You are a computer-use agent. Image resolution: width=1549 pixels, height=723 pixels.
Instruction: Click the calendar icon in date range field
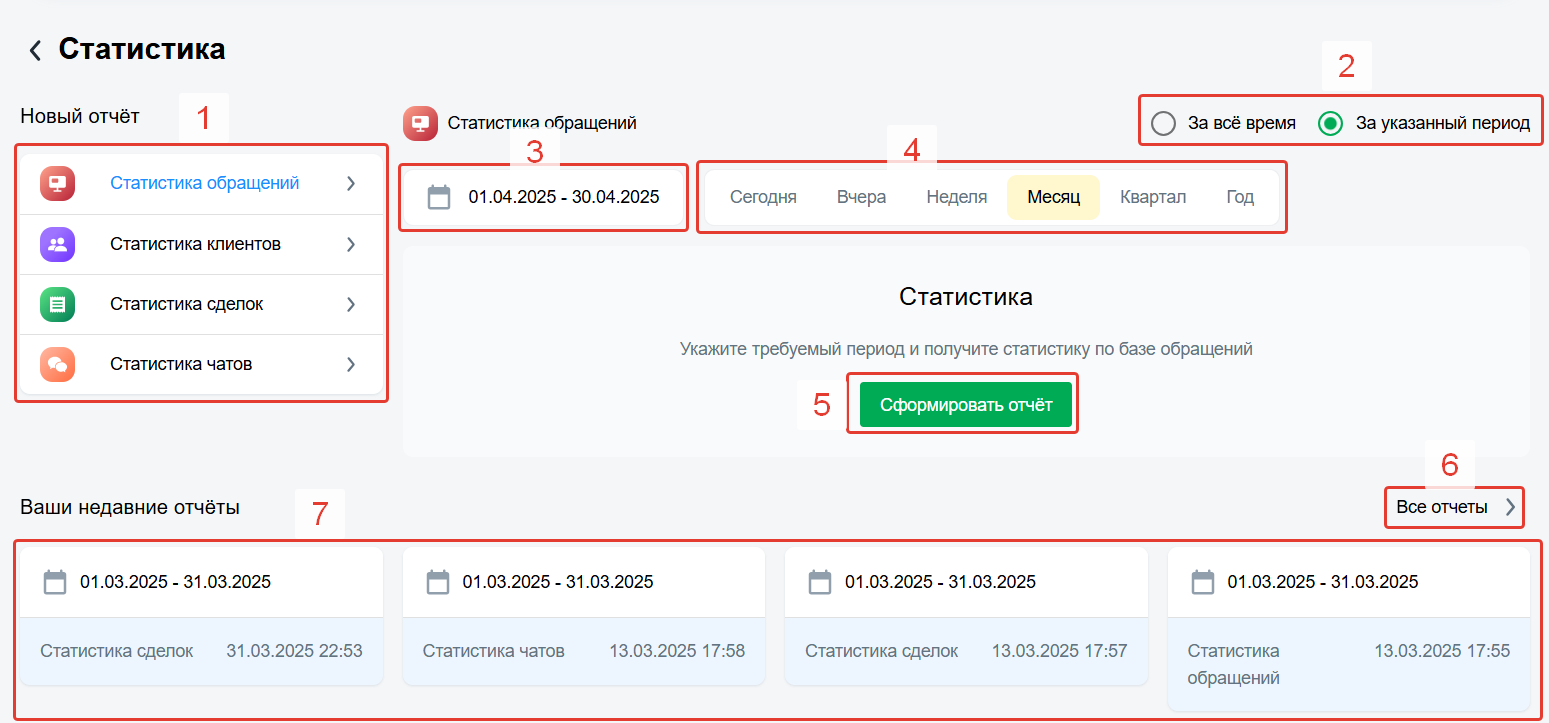pyautogui.click(x=439, y=197)
